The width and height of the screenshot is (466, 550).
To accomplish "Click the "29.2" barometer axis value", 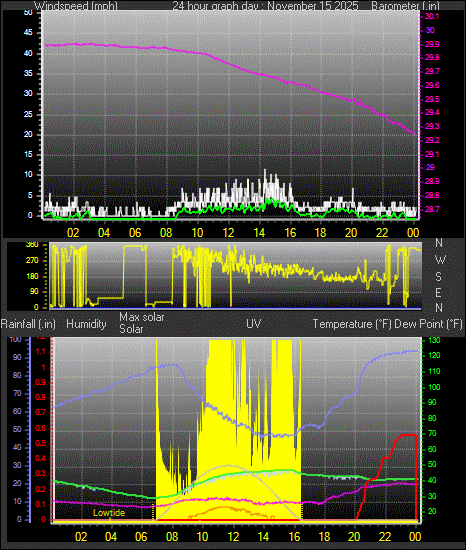I will (x=432, y=140).
